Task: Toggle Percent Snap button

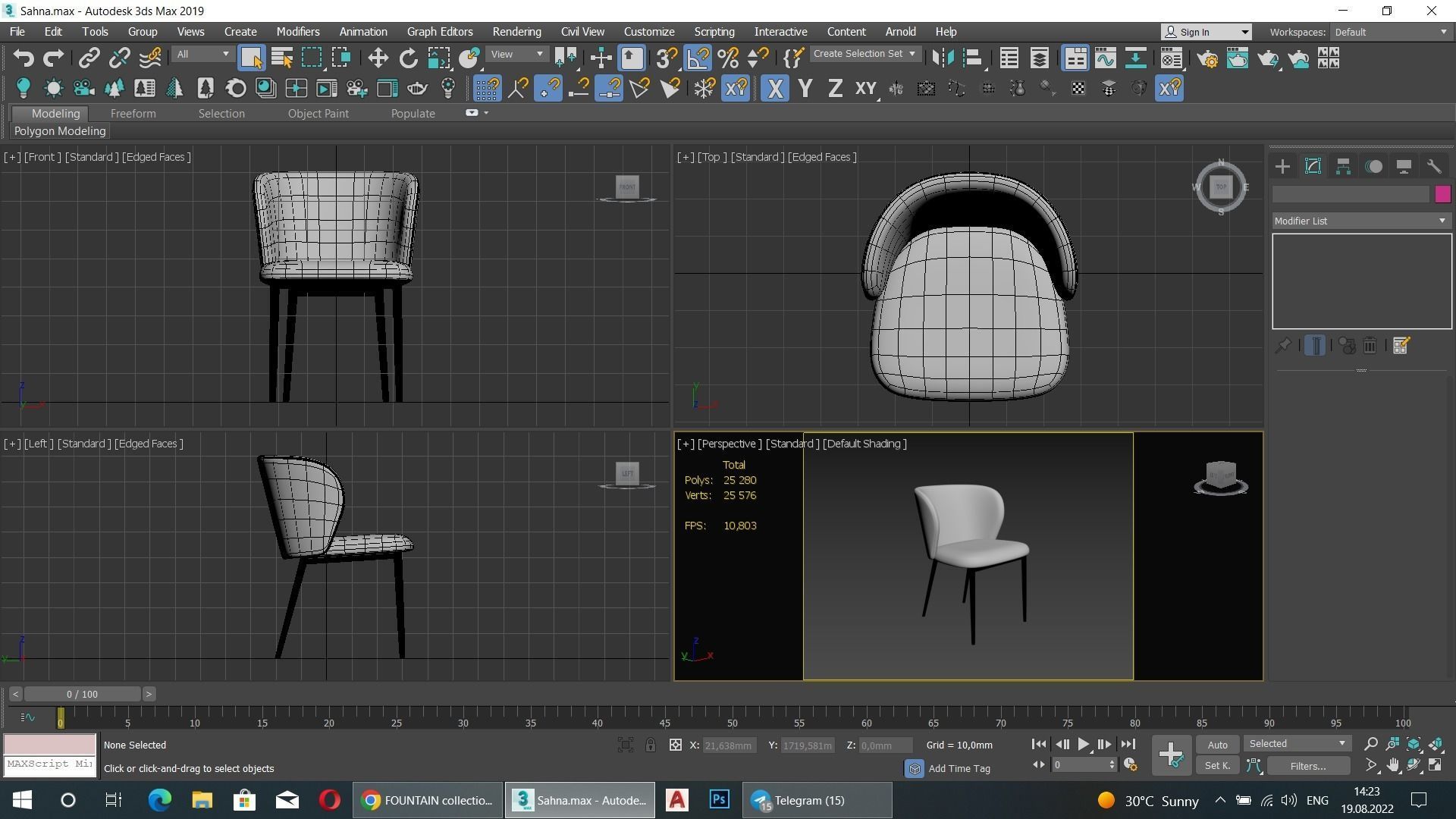Action: click(728, 58)
